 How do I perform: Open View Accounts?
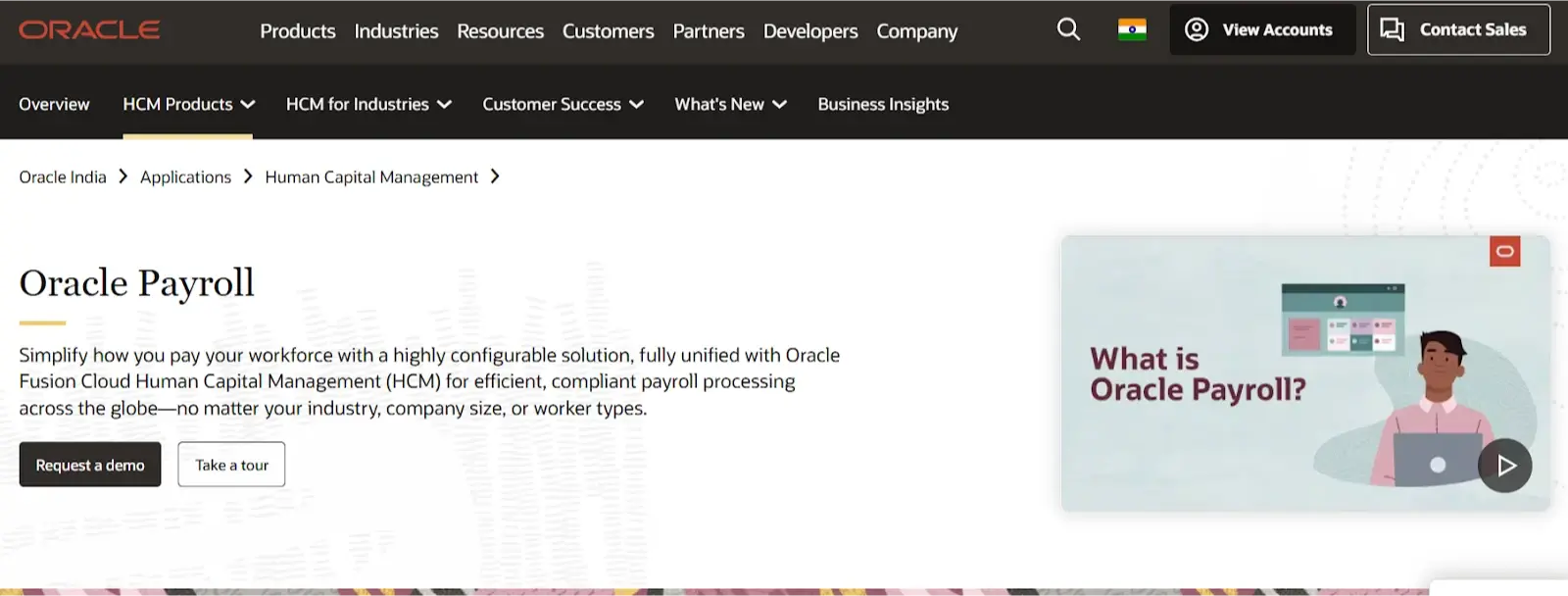pyautogui.click(x=1261, y=29)
